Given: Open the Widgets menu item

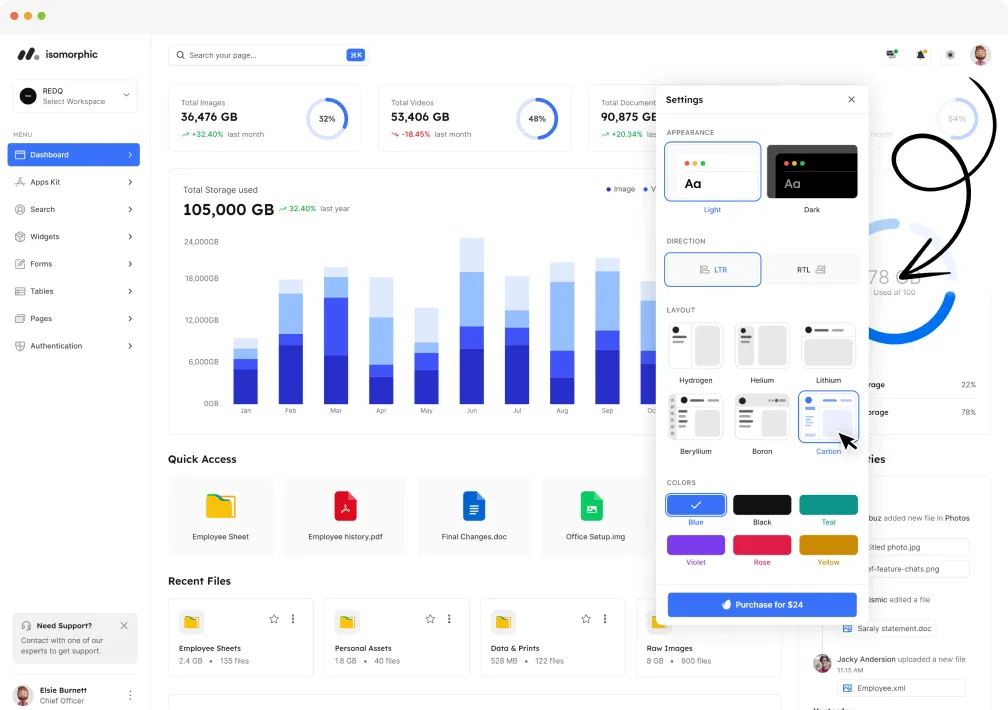Looking at the screenshot, I should (73, 237).
